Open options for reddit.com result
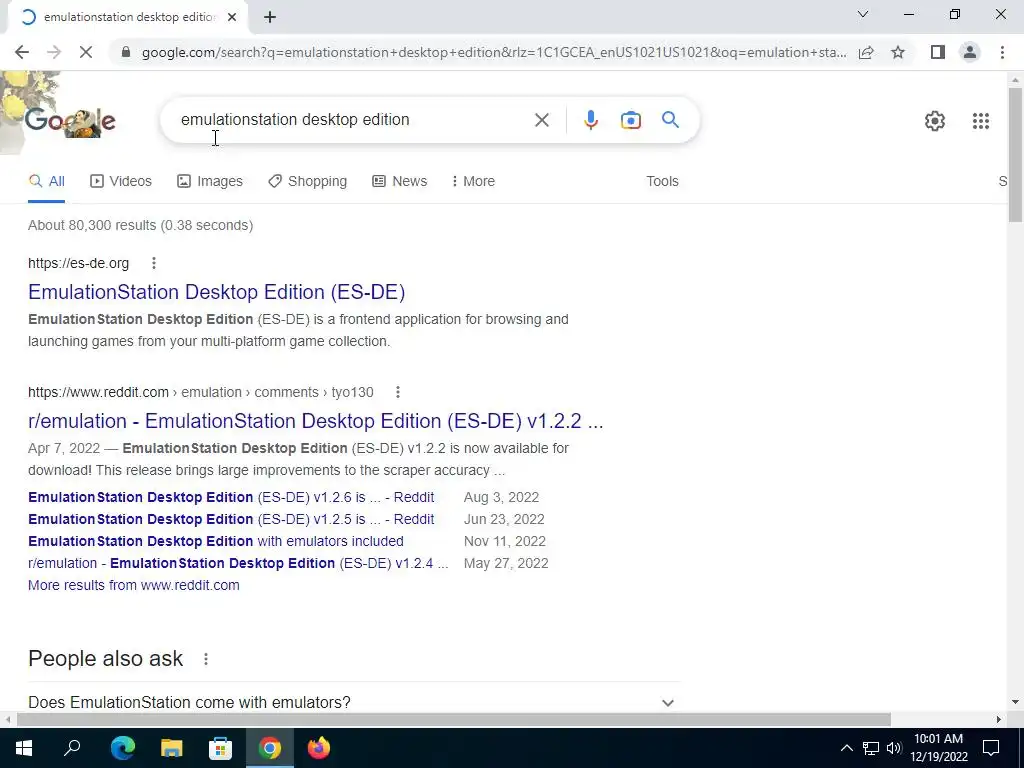The width and height of the screenshot is (1024, 768). [398, 392]
